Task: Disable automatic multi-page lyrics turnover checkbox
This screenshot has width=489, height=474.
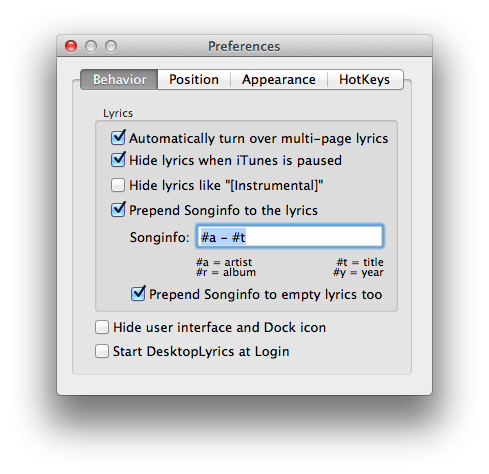Action: [x=118, y=138]
